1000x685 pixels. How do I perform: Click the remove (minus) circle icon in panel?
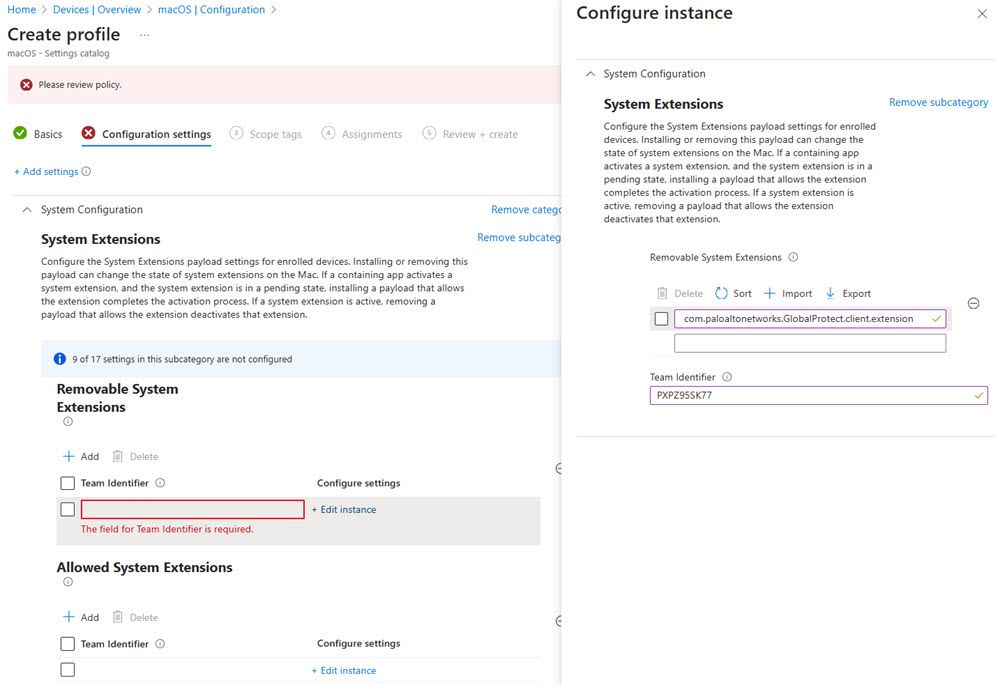click(x=973, y=303)
